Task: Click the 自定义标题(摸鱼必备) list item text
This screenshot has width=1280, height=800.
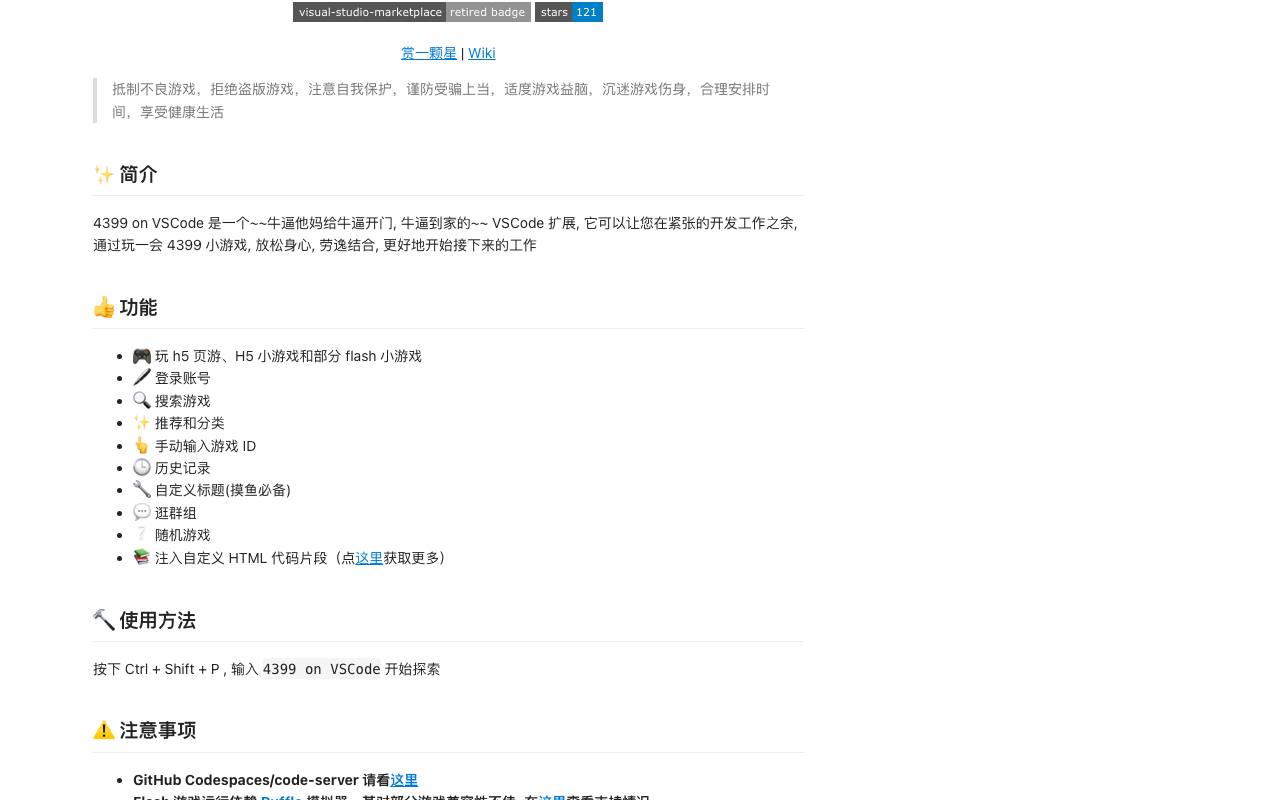Action: tap(223, 490)
